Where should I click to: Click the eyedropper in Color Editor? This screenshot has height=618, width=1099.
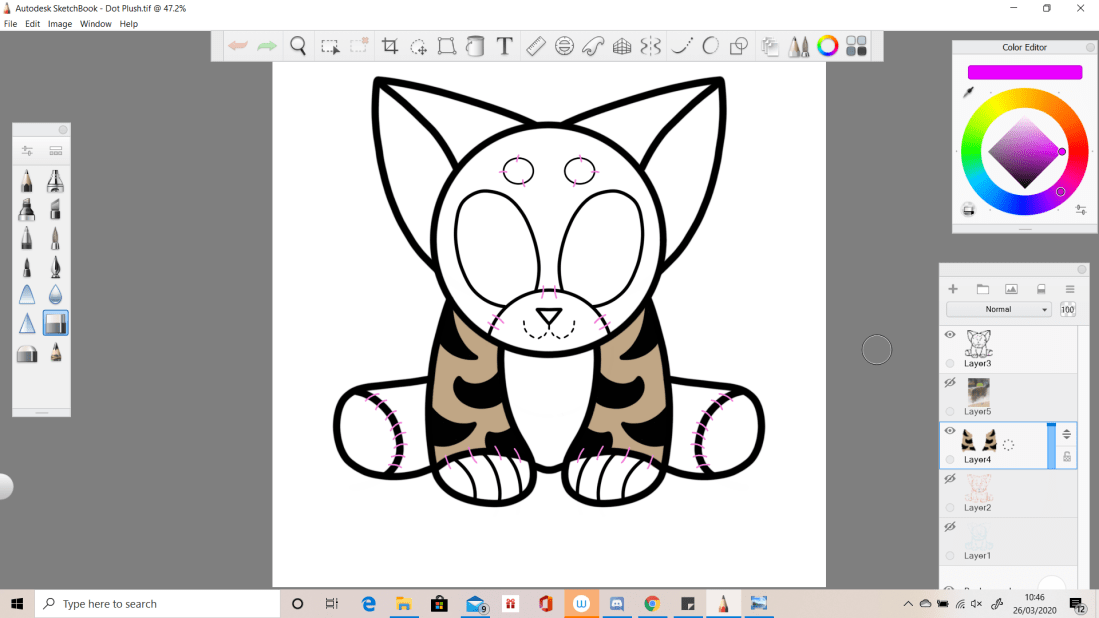click(x=968, y=92)
